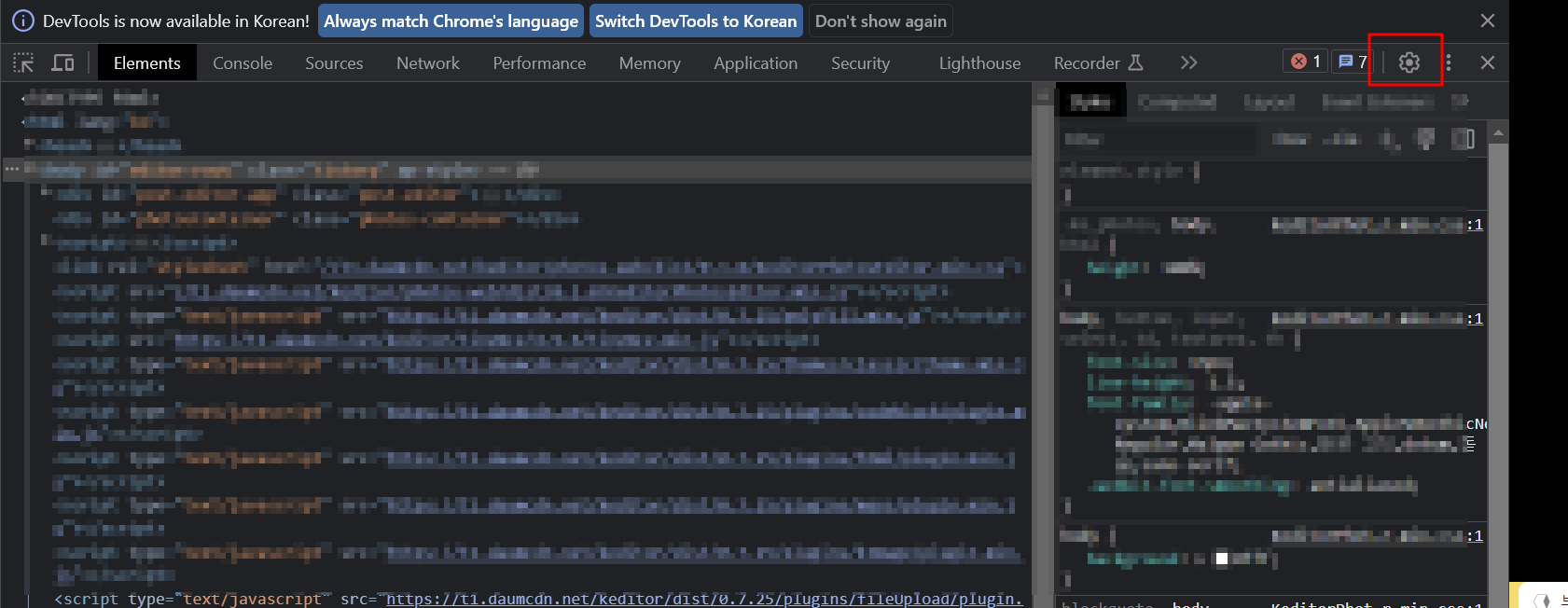Screen dimensions: 1568x608
Task: Switch to the Elements tab
Action: [x=146, y=62]
